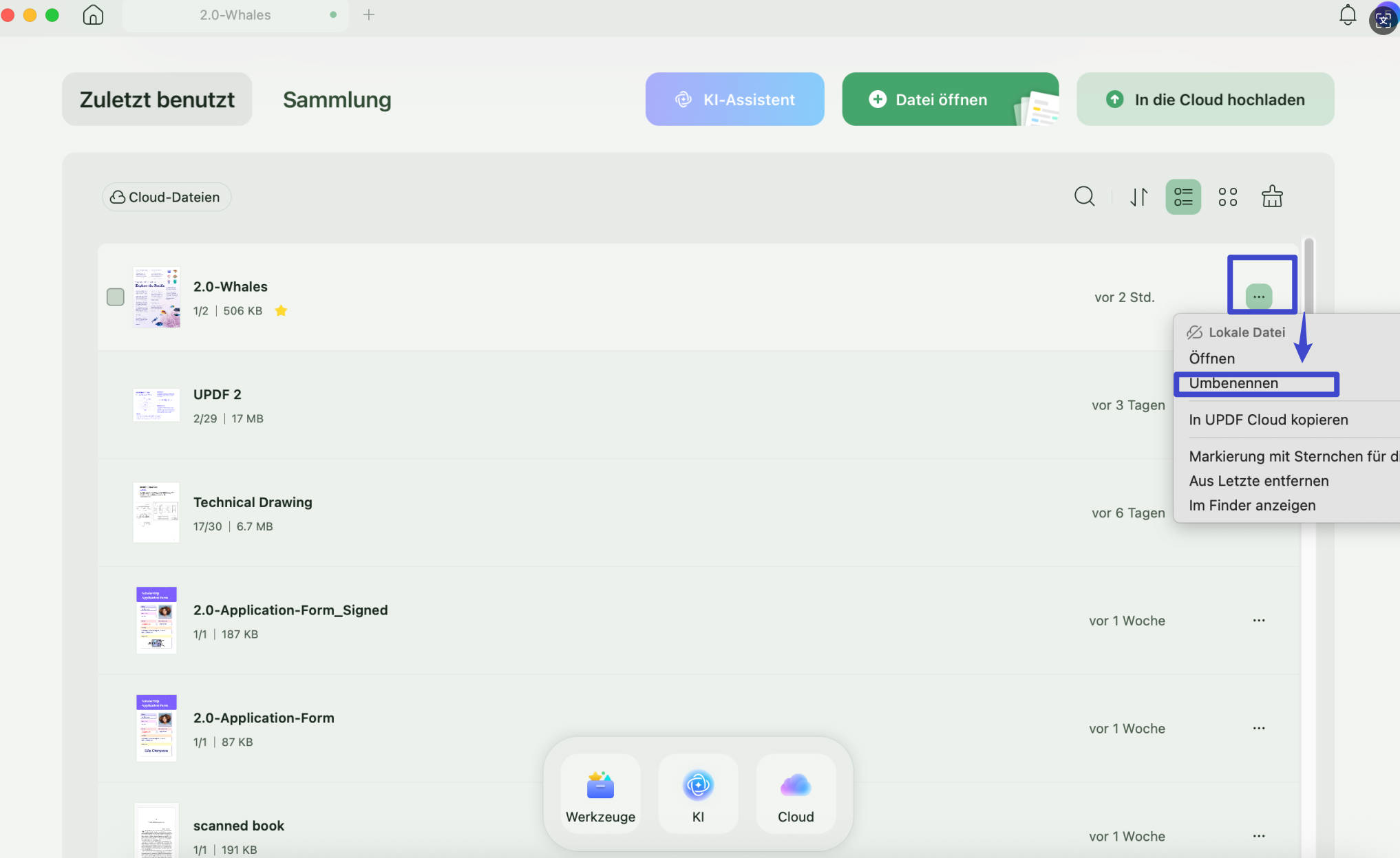Select Markierung mit Sternchen menu entry
The width and height of the screenshot is (1400, 858).
pyautogui.click(x=1294, y=456)
